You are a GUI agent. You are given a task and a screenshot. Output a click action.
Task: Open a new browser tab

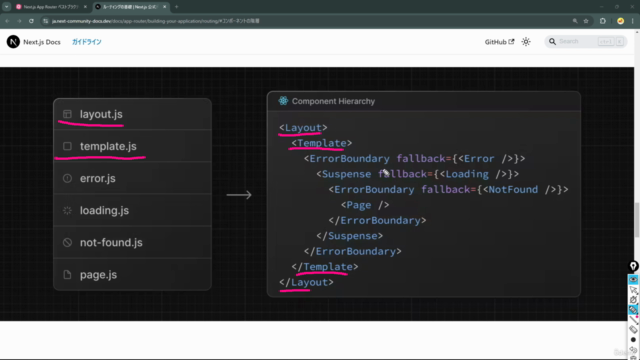(176, 7)
